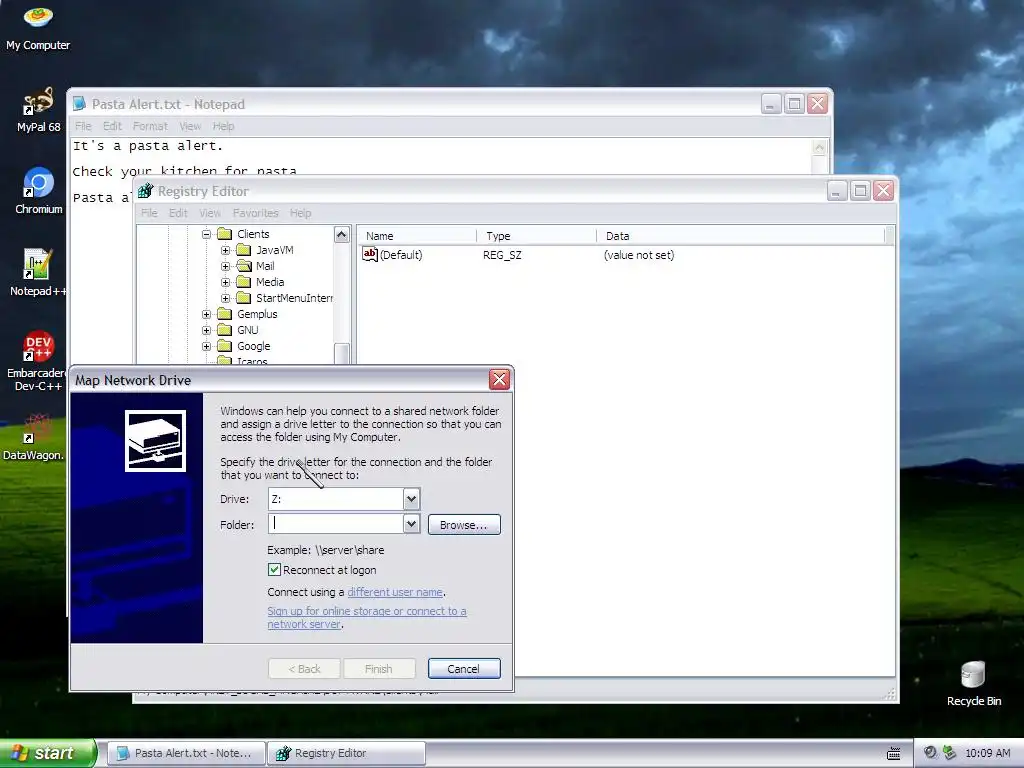Select the StartMenuInternet folder icon
This screenshot has width=1024, height=768.
click(244, 298)
